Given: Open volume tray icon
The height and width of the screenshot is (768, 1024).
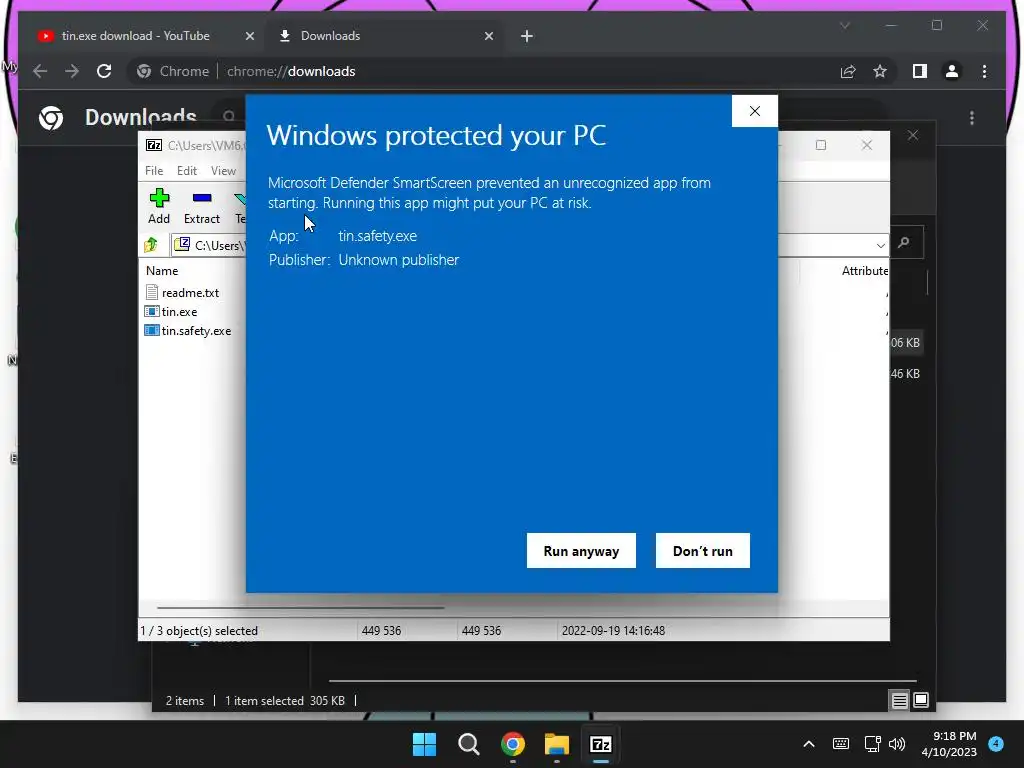Looking at the screenshot, I should (897, 744).
